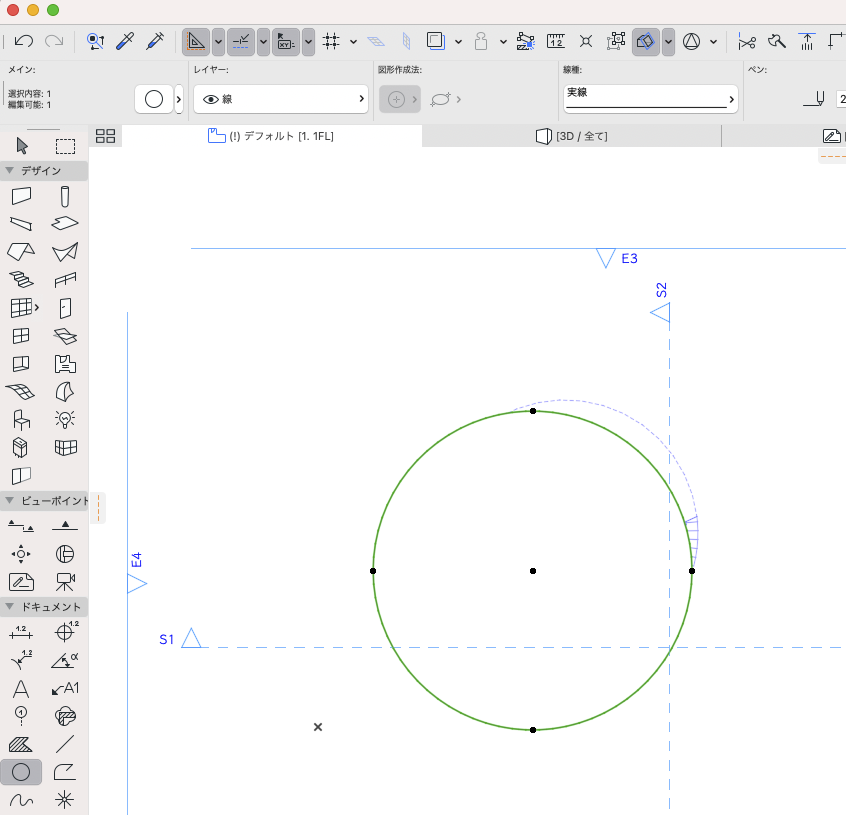Screen dimensions: 846x815
Task: Toggle guide lines
Action: pos(196,42)
